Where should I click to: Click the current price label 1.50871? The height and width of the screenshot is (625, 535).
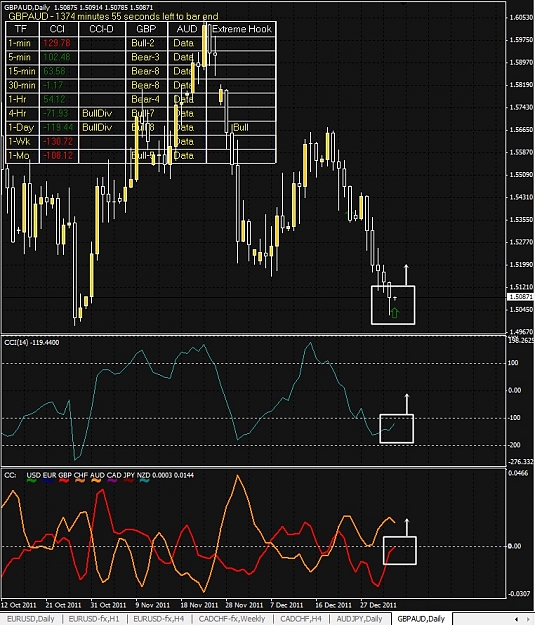click(x=521, y=297)
